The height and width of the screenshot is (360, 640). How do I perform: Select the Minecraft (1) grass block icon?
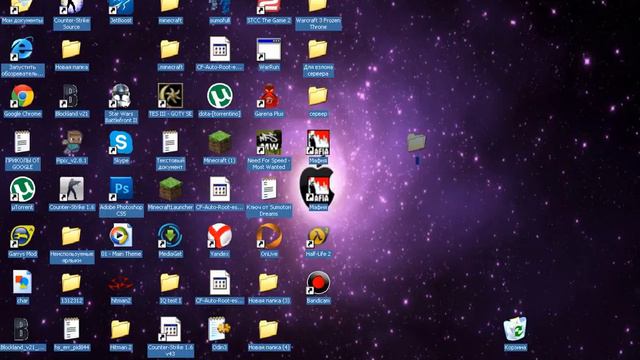(220, 142)
